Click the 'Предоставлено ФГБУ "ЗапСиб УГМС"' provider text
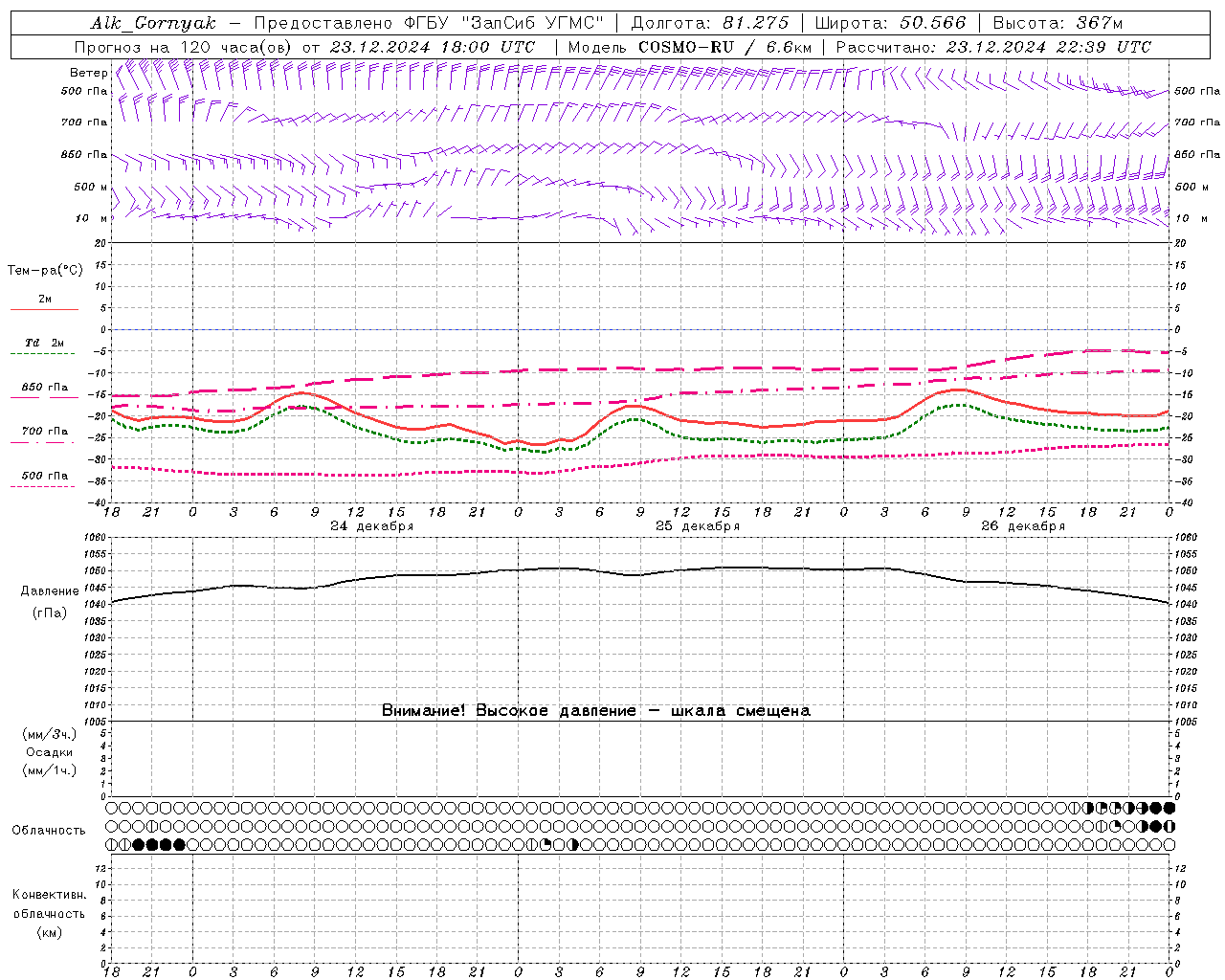Screen dimensions: 1225x980 tap(429, 23)
